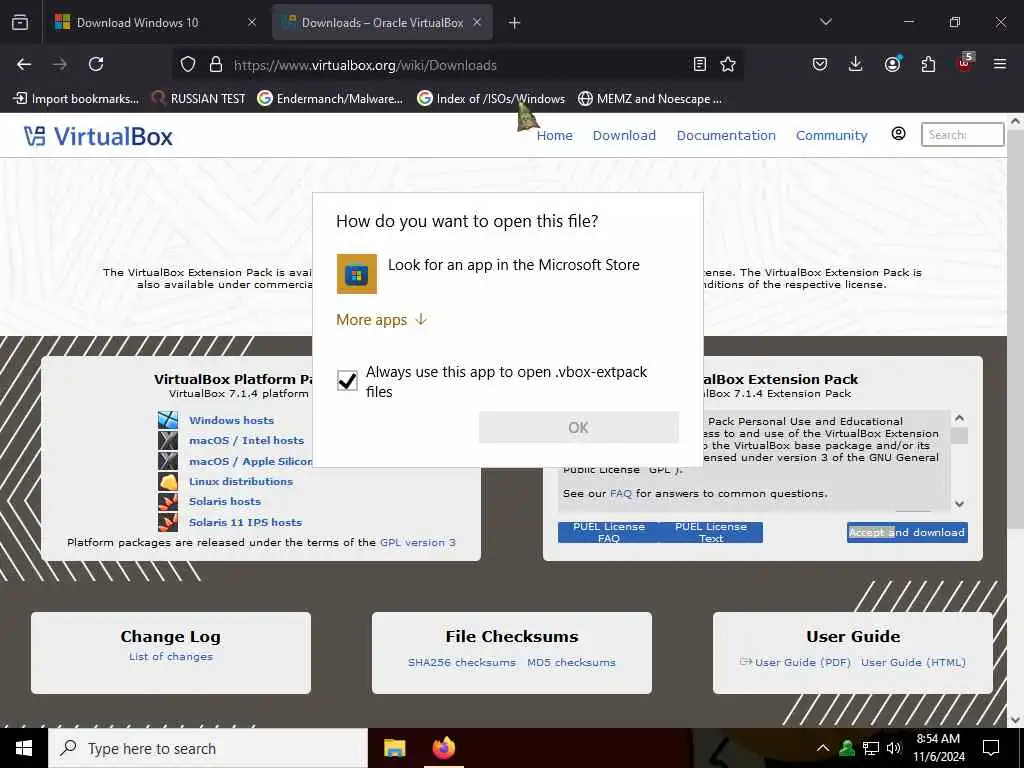Click the taskbar Type here to search box

pos(208,748)
